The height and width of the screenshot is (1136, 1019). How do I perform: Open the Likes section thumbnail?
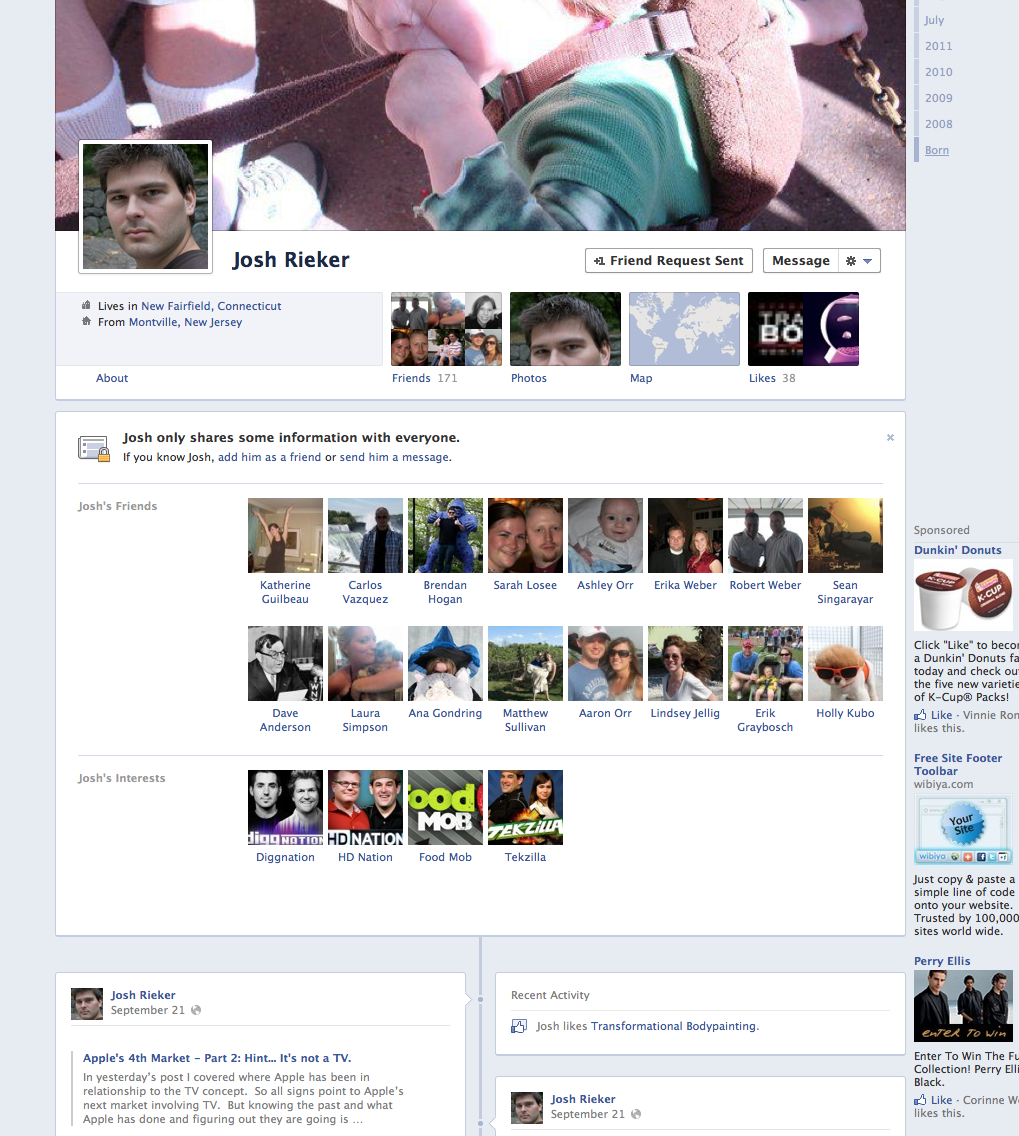[x=803, y=329]
